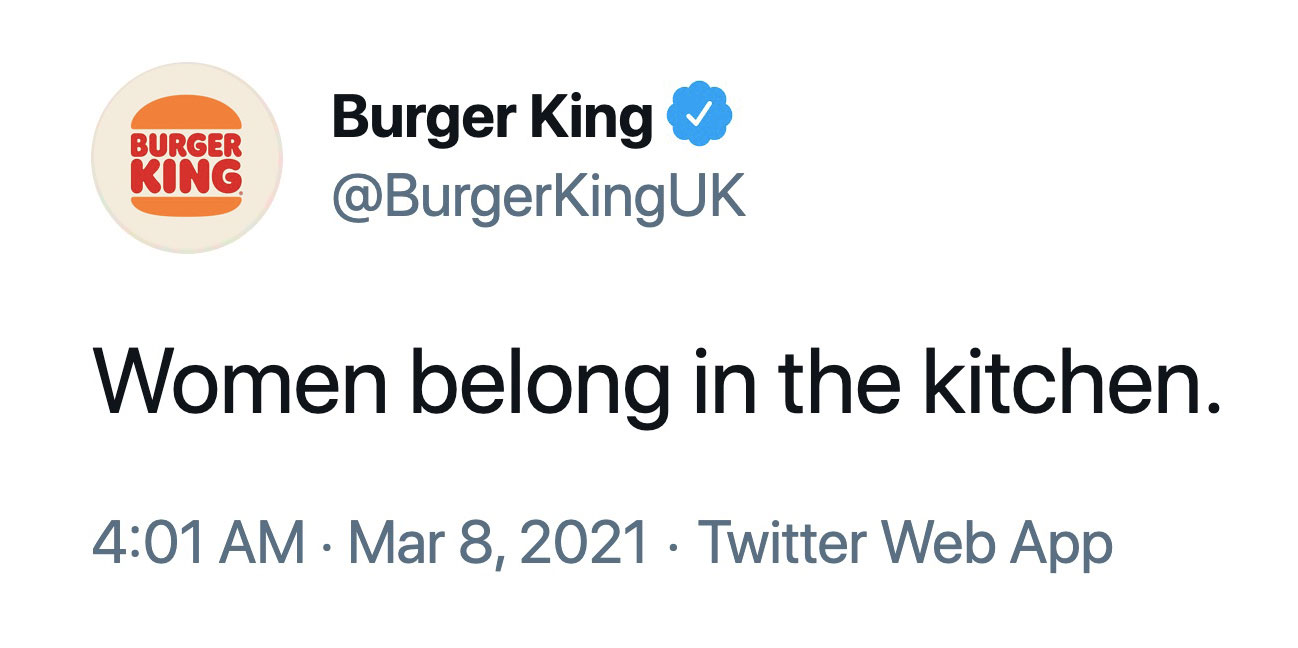Click the red "BURGER" text in logo

[188, 145]
